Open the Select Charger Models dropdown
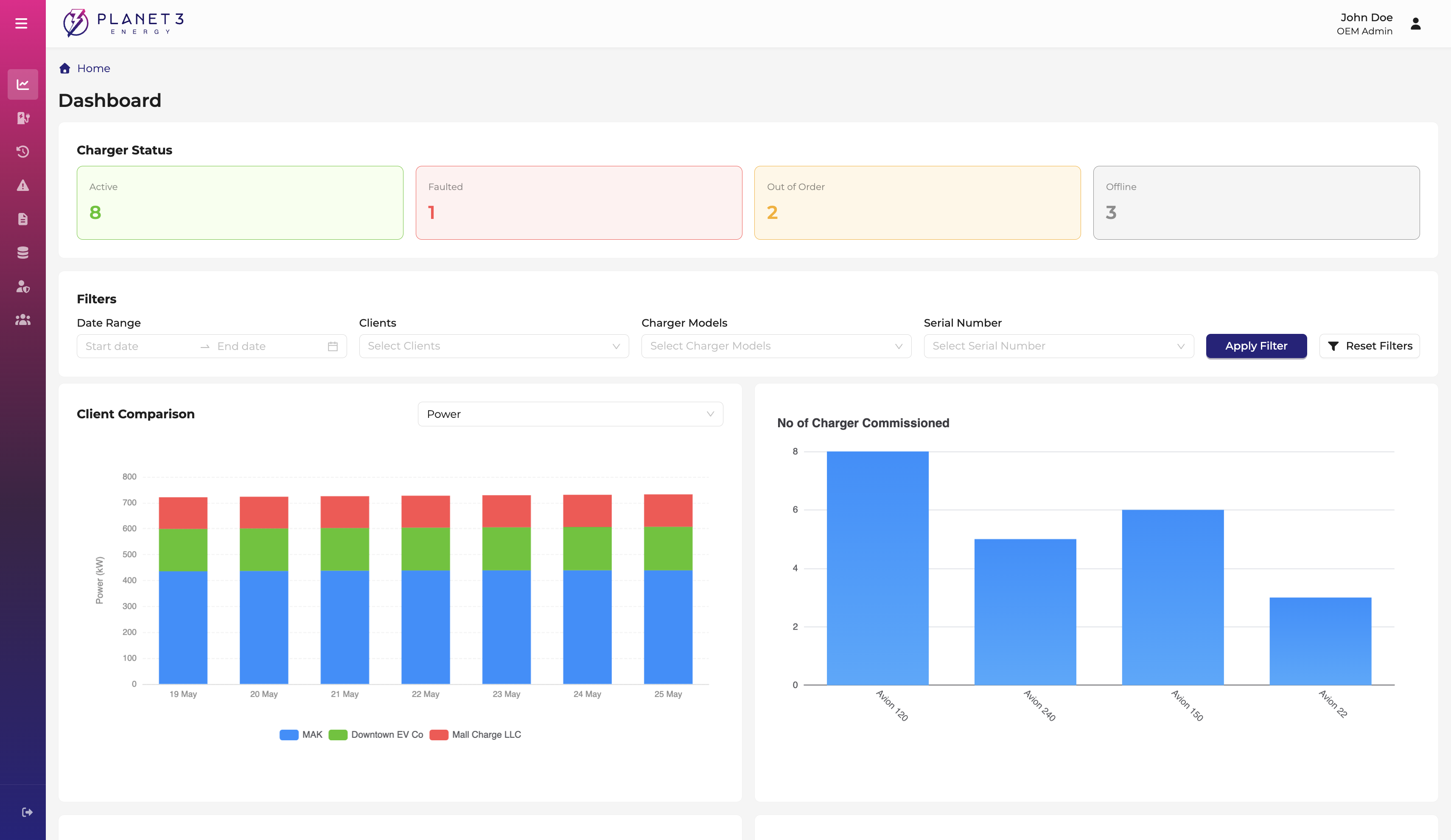The width and height of the screenshot is (1451, 840). coord(776,346)
